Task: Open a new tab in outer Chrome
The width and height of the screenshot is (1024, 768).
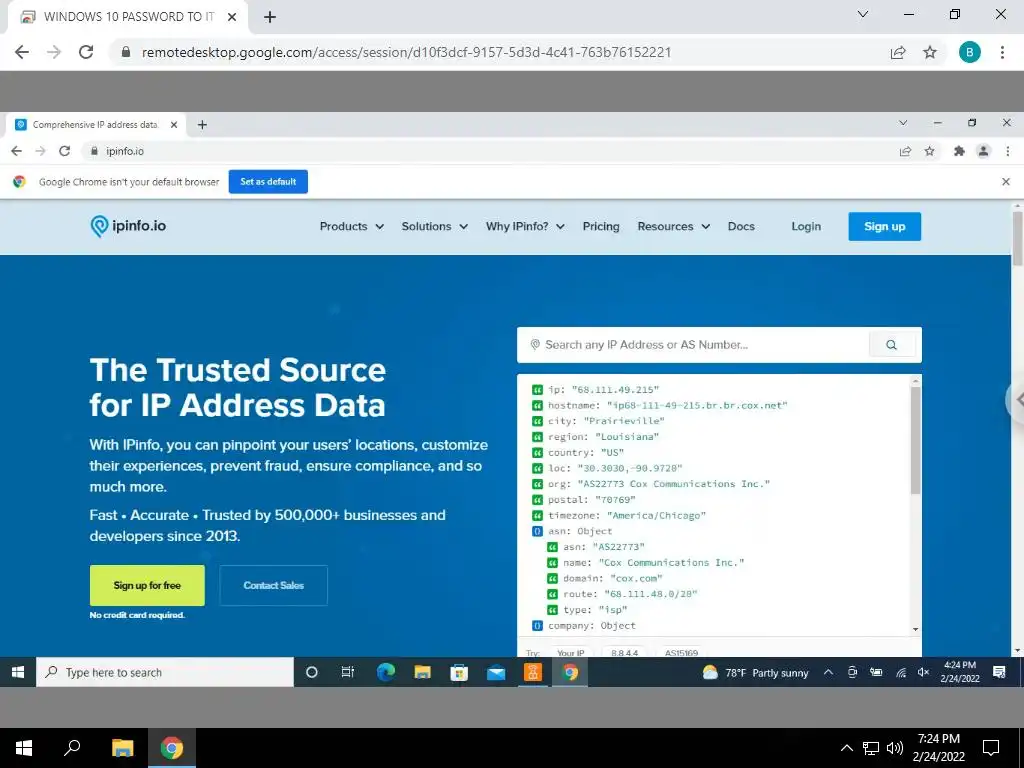Action: [270, 17]
